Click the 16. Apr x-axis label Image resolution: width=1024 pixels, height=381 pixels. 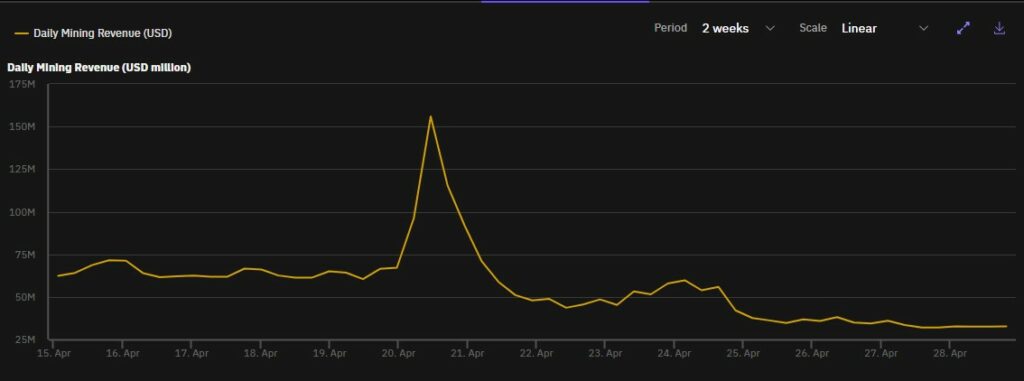122,354
